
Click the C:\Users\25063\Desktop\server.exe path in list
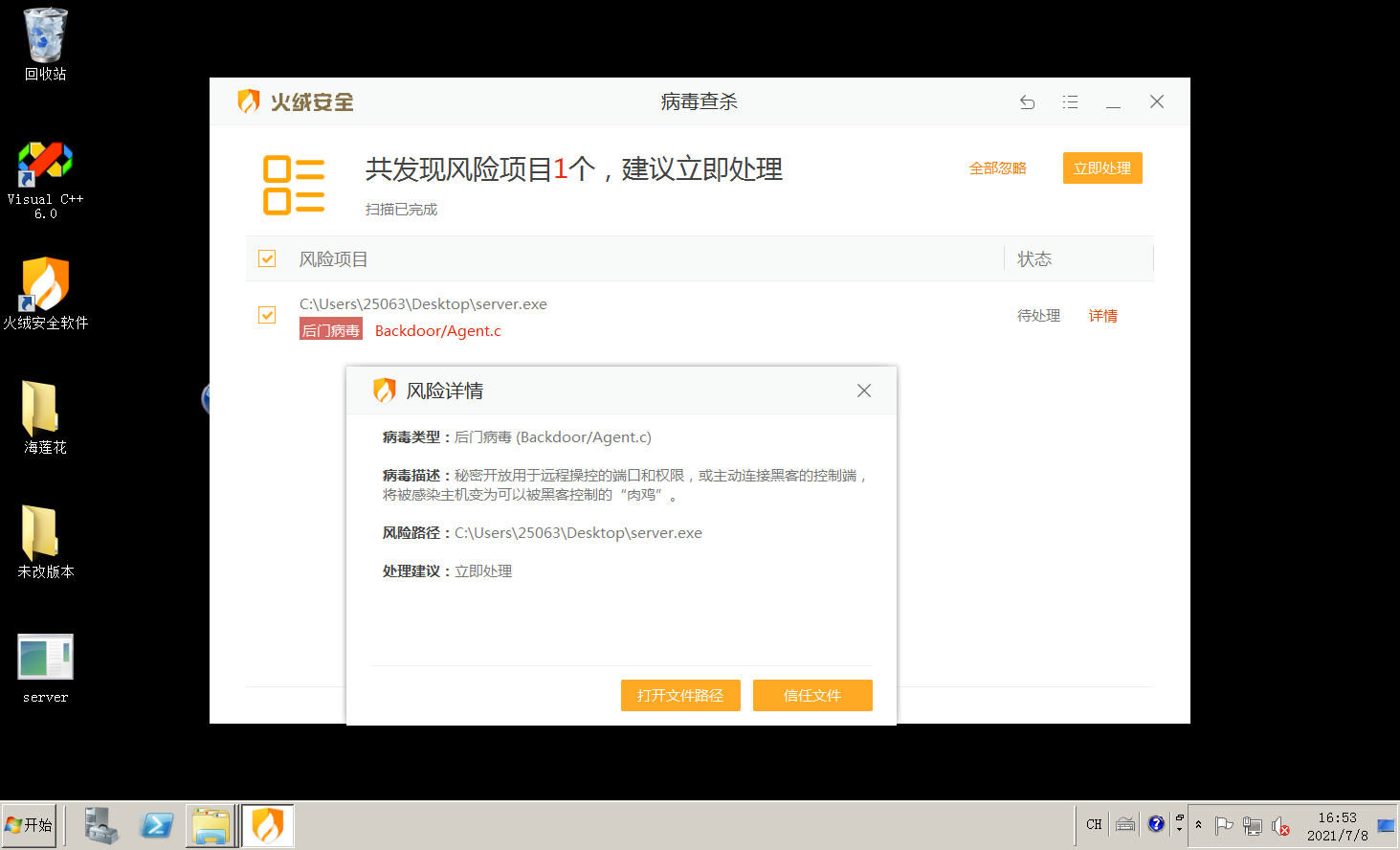click(x=423, y=304)
